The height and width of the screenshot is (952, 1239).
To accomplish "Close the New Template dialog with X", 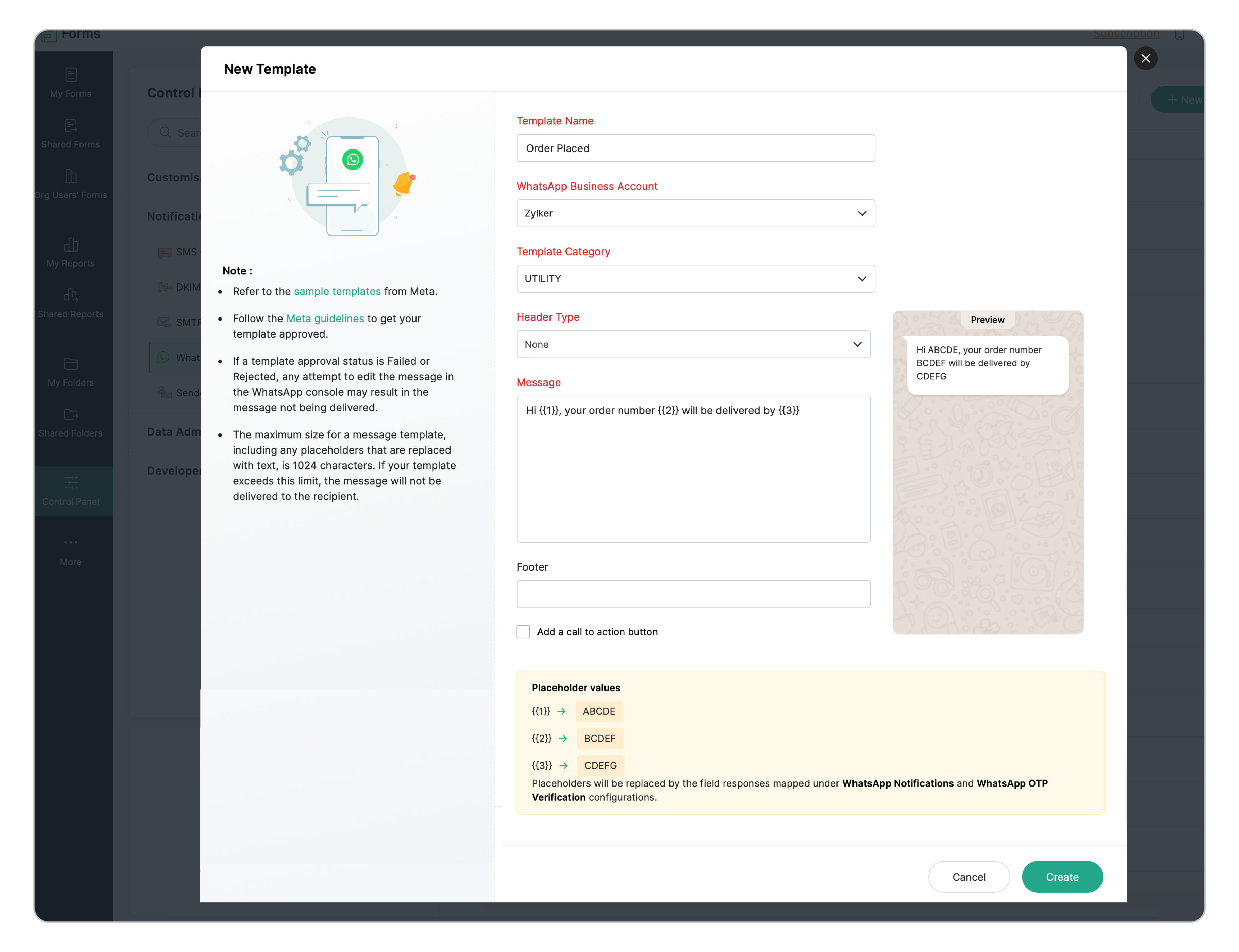I will click(1145, 58).
